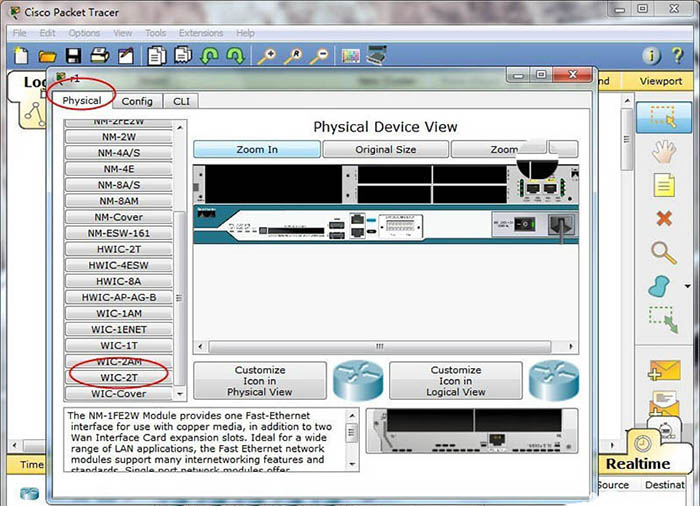Open the Options menu
700x506 pixels.
coord(84,33)
